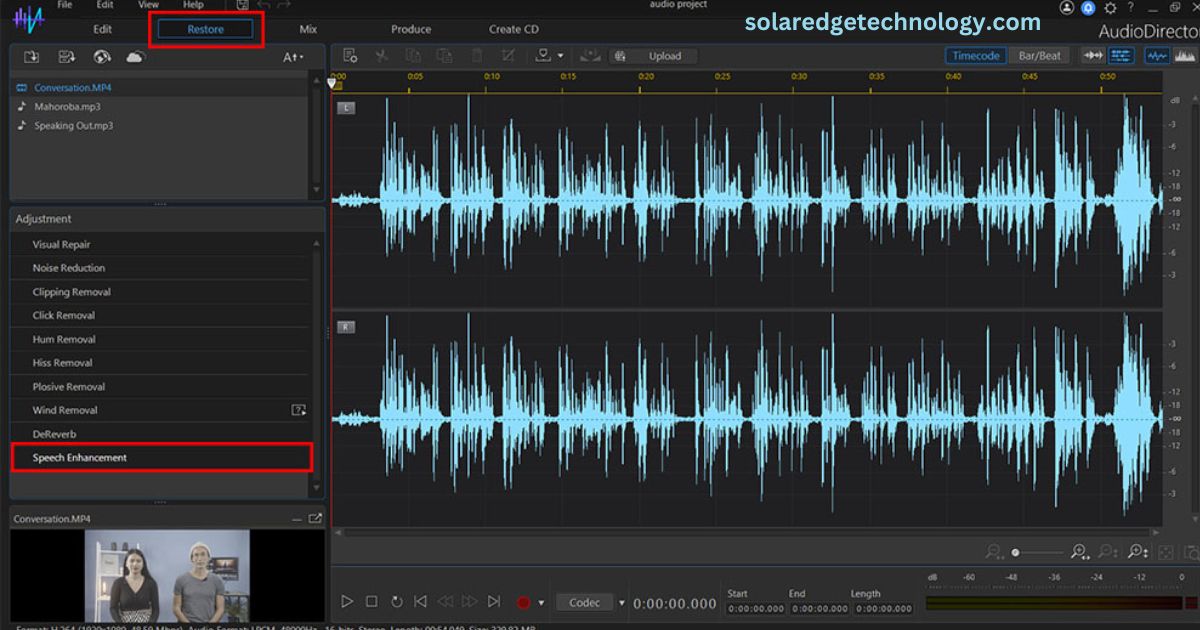Click the Conversation.MP4 video preview thumbnail
This screenshot has height=630, width=1200.
click(x=167, y=575)
